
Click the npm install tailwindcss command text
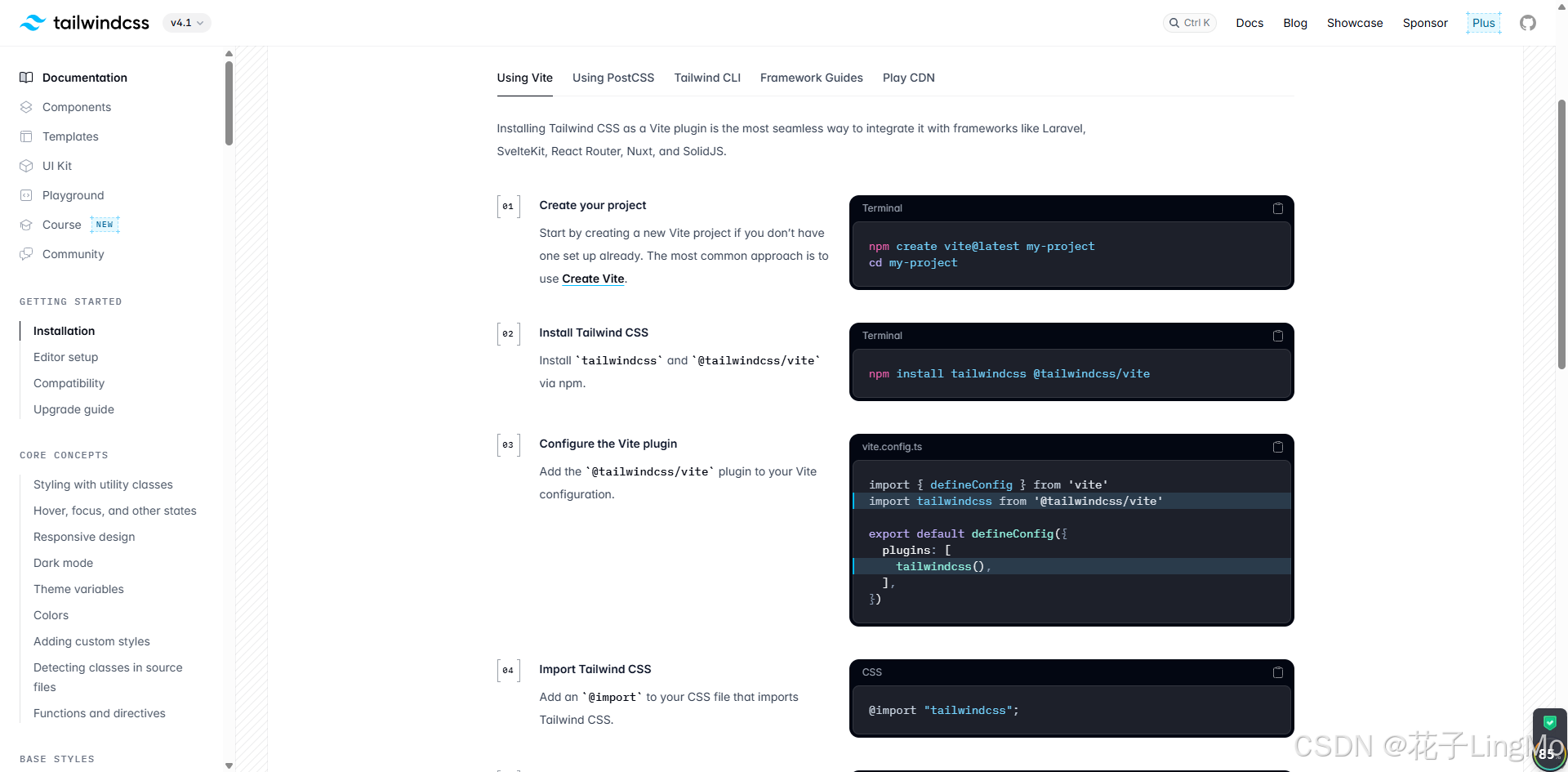point(1009,373)
